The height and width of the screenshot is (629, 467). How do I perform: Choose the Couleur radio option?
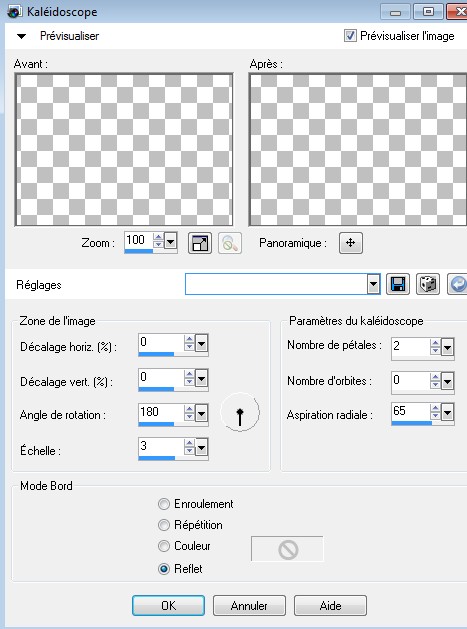pyautogui.click(x=164, y=546)
